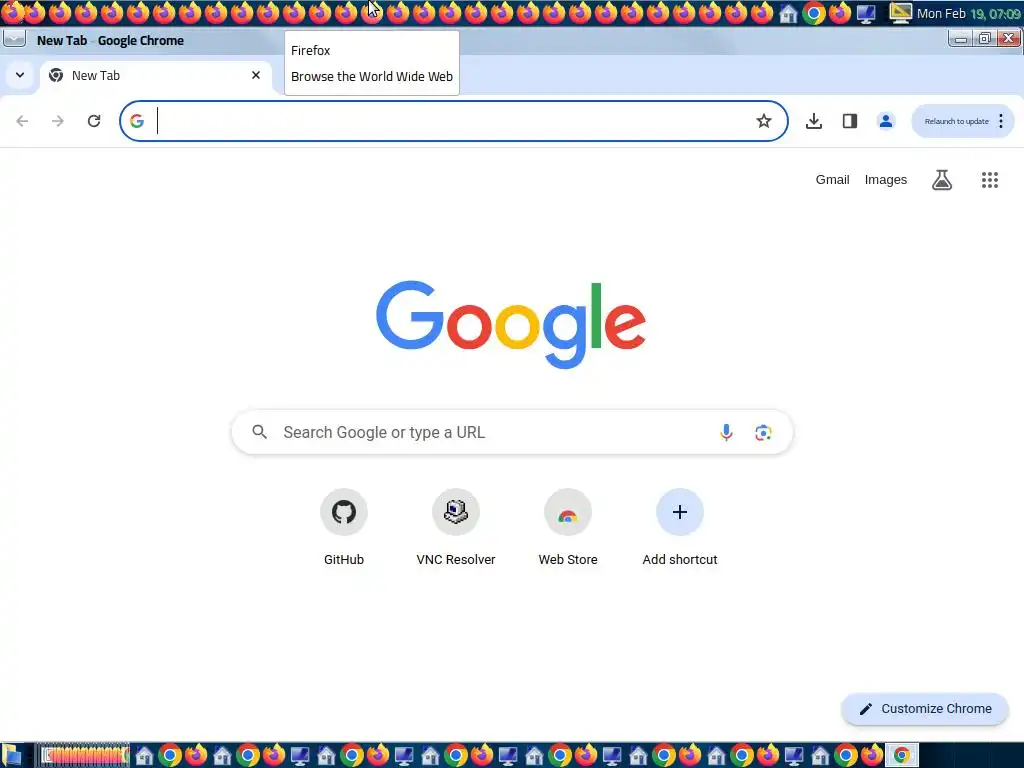Open the Google apps grid

[989, 180]
